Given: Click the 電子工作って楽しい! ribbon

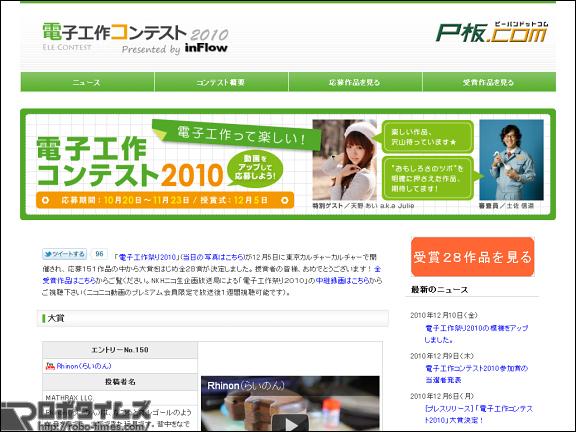Looking at the screenshot, I should coord(237,135).
